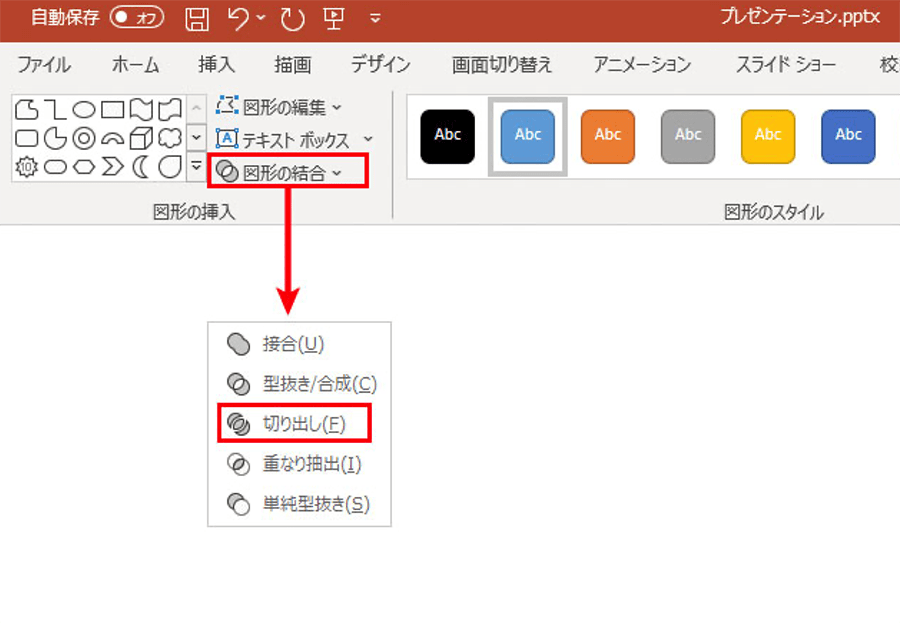Screen dimensions: 900x623
Task: Choose 重なり抽出(I) menu item
Action: click(x=299, y=464)
